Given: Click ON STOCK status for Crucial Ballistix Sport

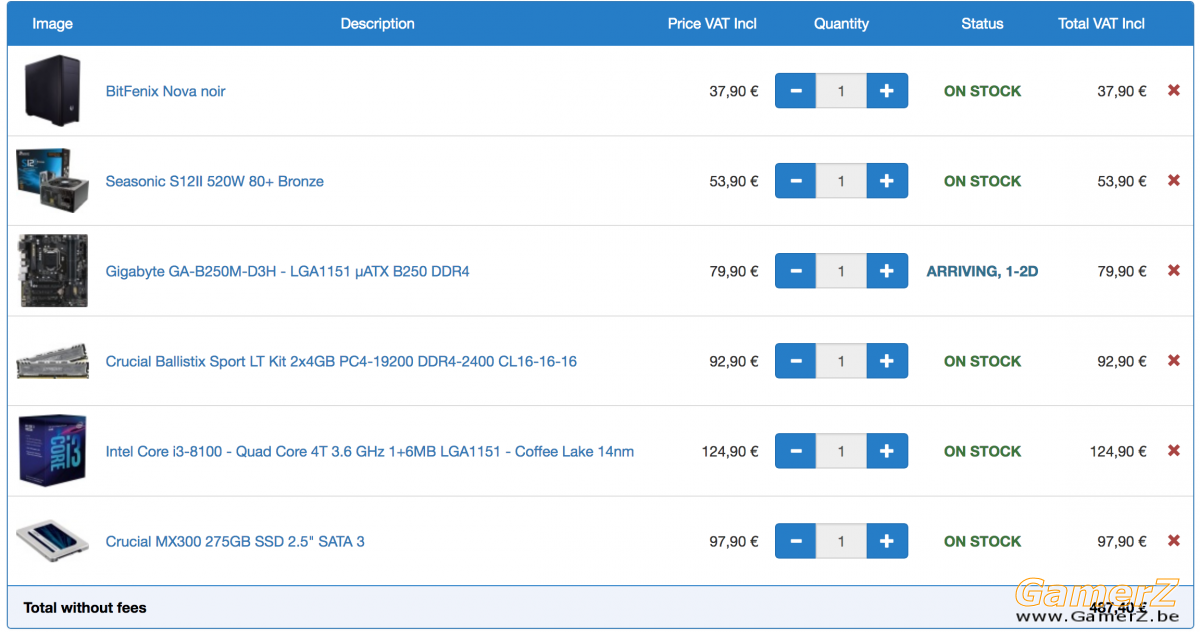Looking at the screenshot, I should tap(982, 361).
